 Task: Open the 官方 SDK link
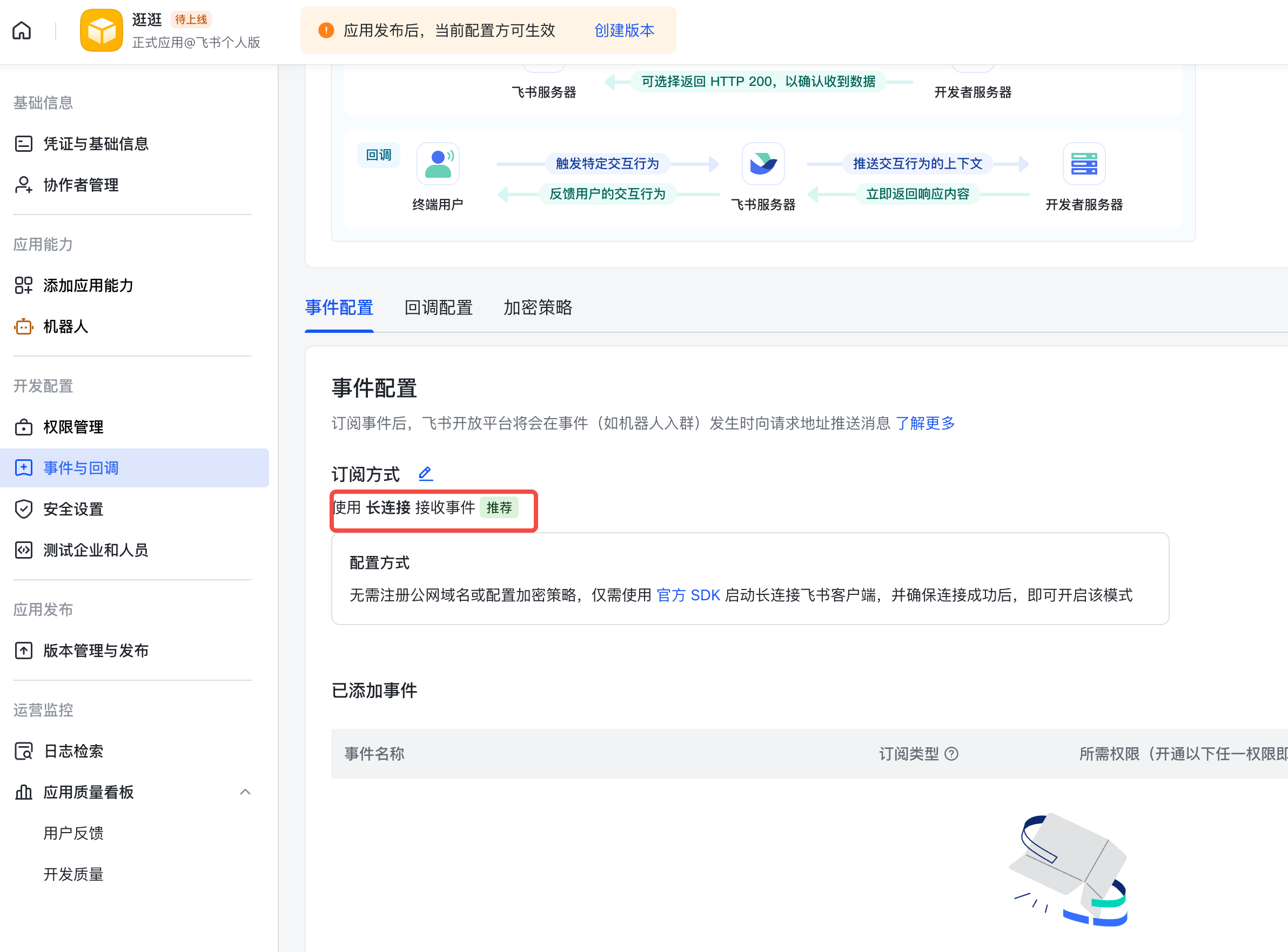(x=688, y=595)
